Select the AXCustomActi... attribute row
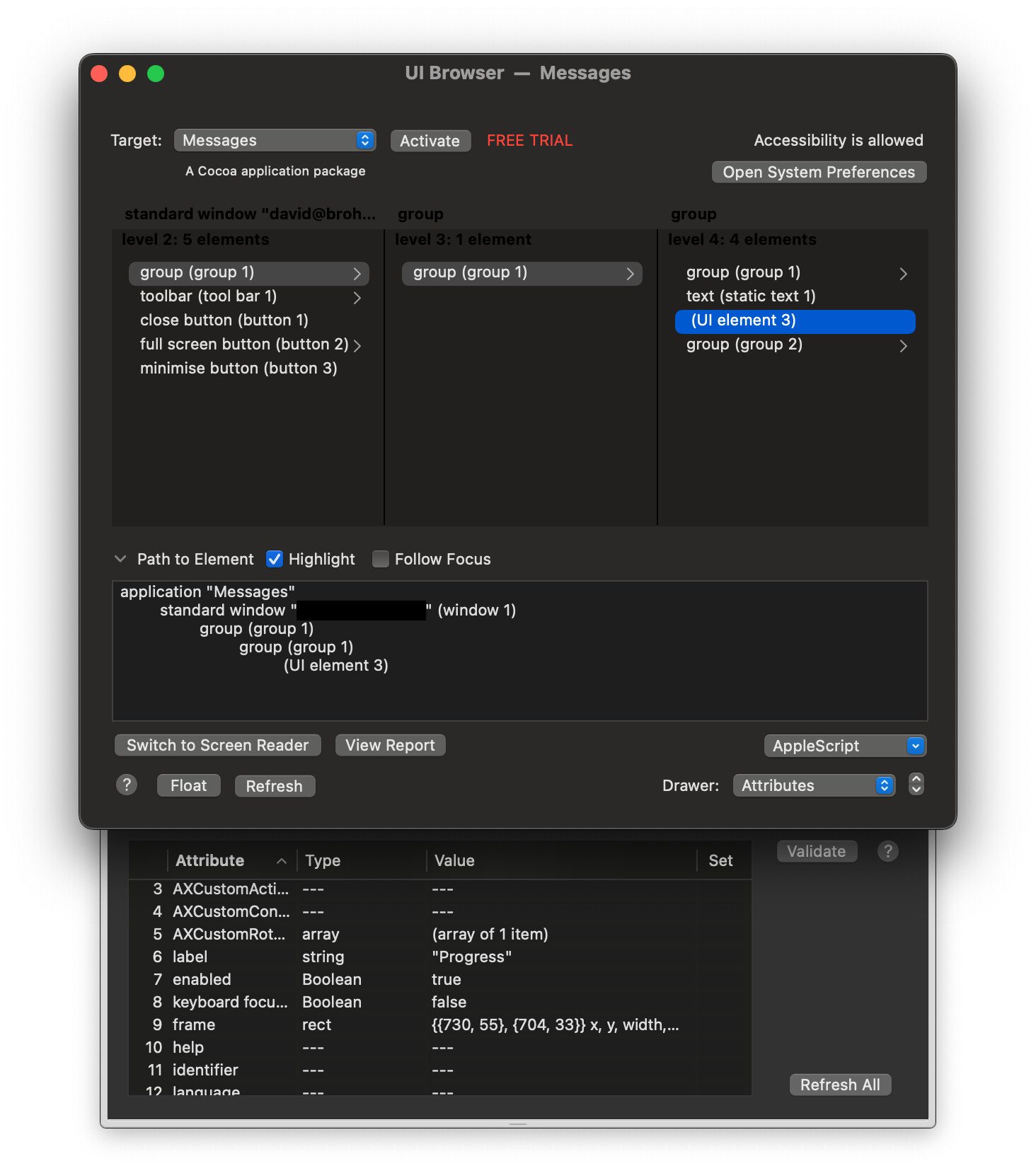Viewport: 1036px width, 1166px height. click(x=439, y=889)
